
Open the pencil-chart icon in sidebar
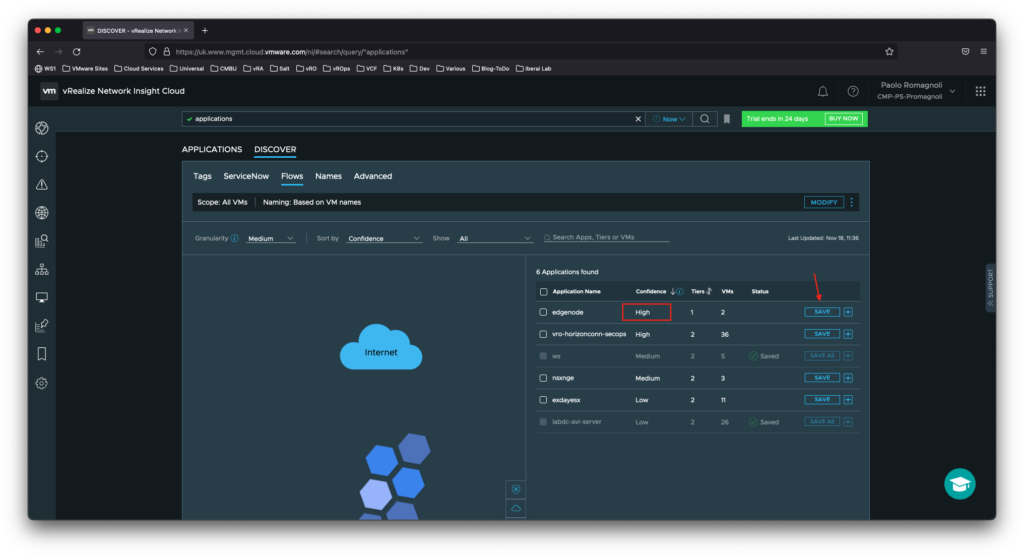[x=42, y=325]
